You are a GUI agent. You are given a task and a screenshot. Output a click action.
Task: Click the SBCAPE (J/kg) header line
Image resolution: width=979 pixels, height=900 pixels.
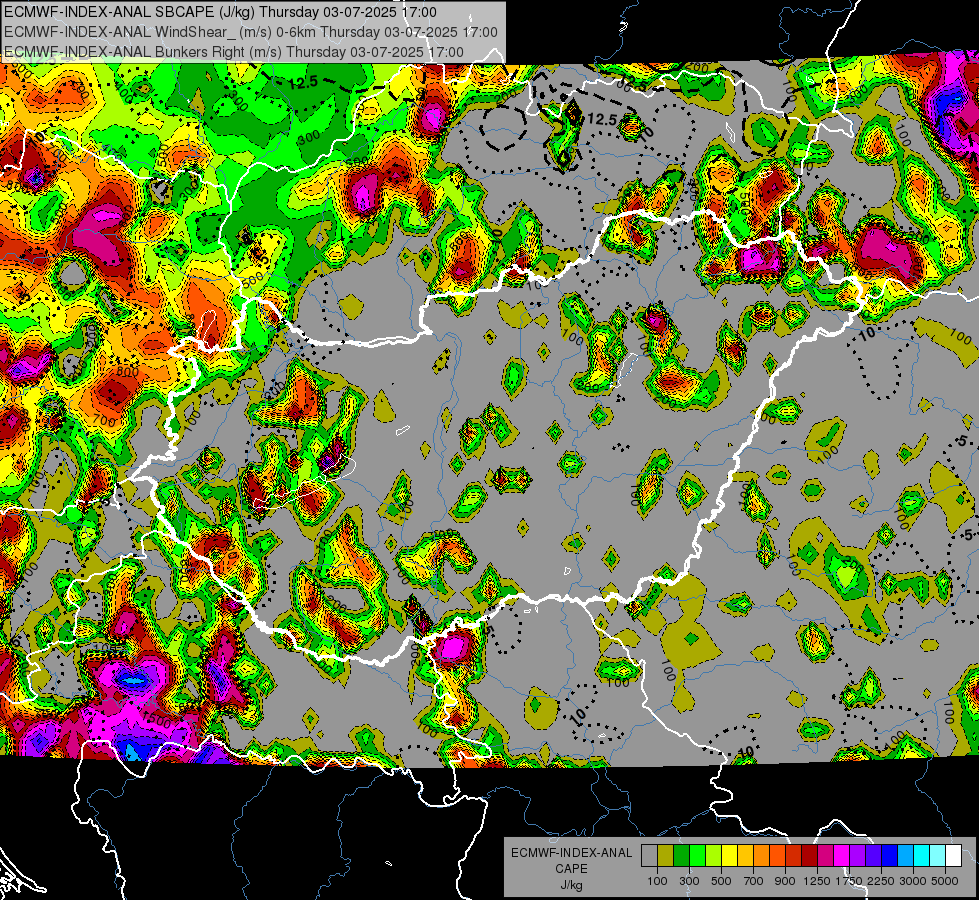[220, 12]
